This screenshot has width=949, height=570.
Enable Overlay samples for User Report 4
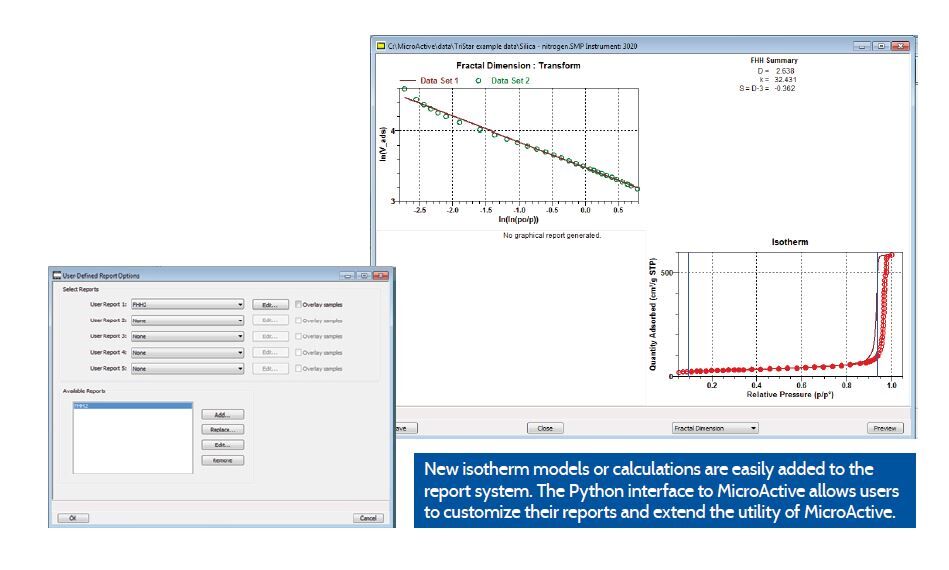[298, 352]
